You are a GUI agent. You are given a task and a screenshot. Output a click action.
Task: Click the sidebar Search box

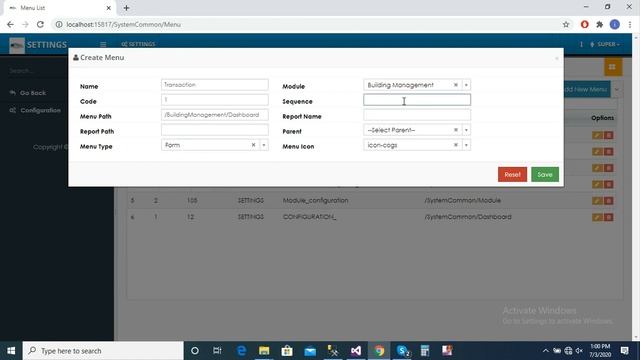[x=36, y=71]
